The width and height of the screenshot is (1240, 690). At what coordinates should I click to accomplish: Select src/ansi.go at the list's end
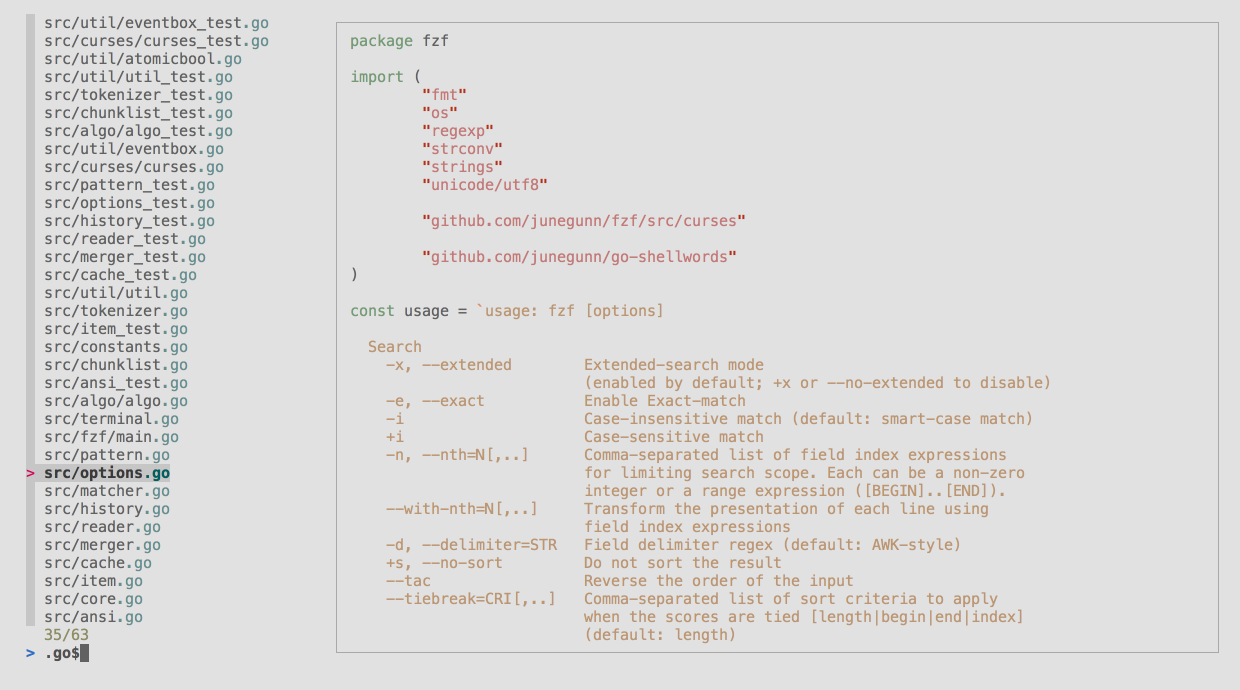coord(93,617)
